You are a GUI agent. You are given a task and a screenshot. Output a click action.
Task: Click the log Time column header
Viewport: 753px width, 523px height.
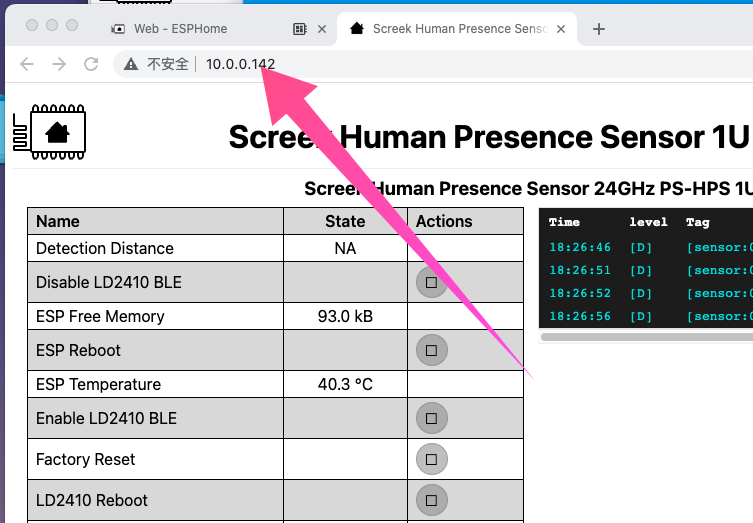pos(564,222)
